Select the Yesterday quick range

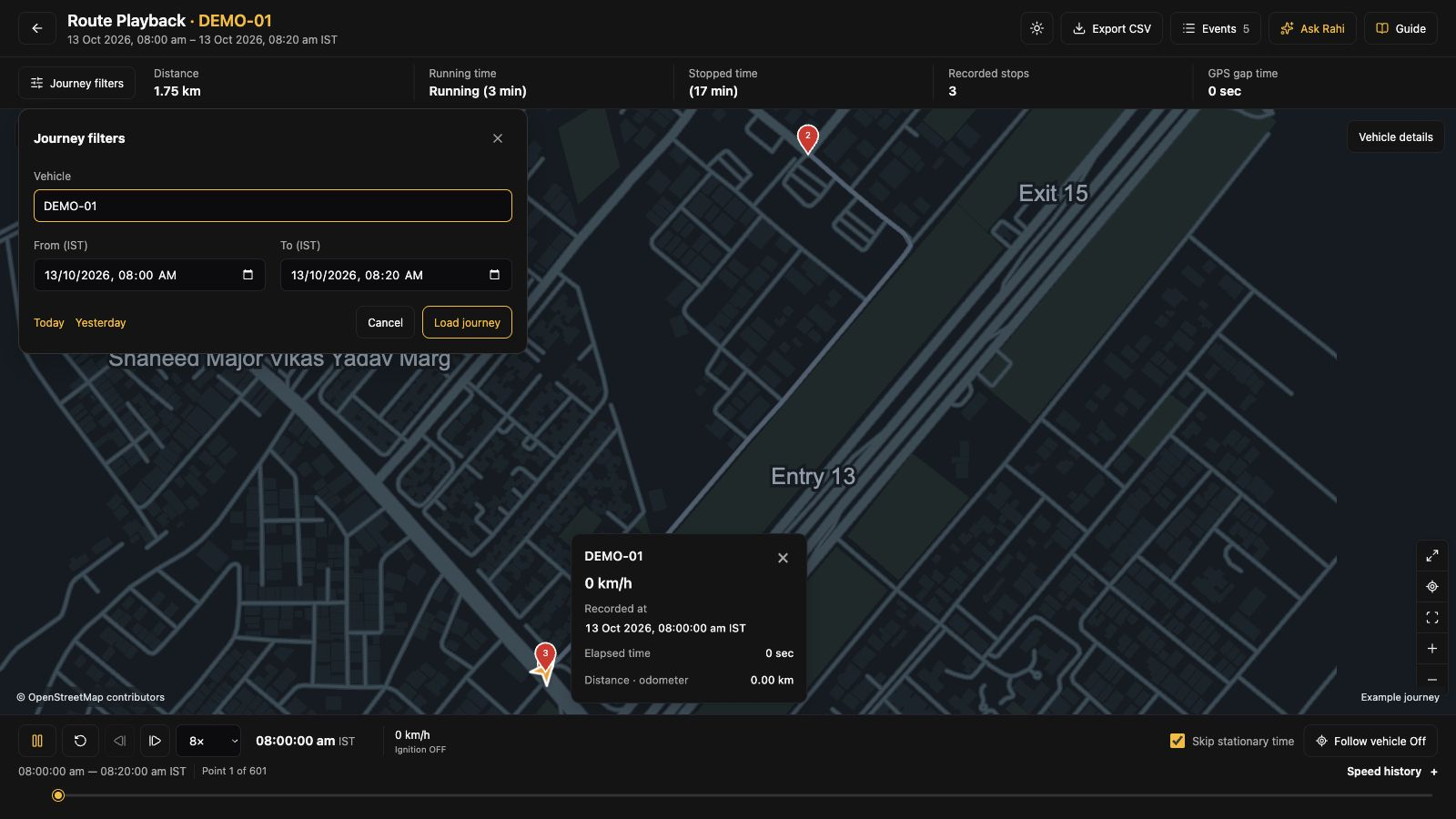pos(101,323)
